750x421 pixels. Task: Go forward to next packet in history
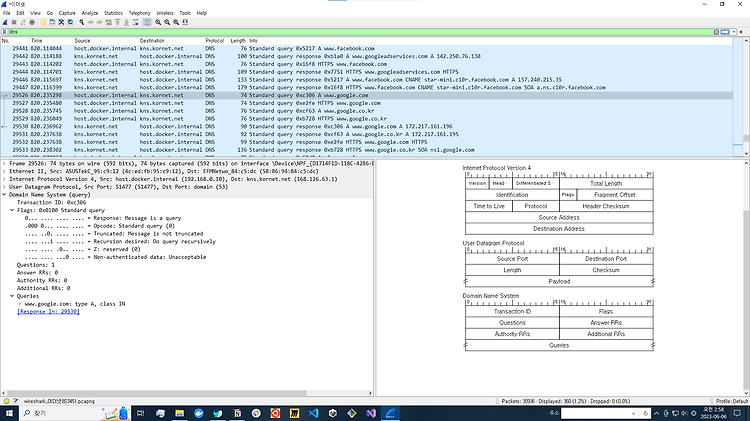(99, 22)
